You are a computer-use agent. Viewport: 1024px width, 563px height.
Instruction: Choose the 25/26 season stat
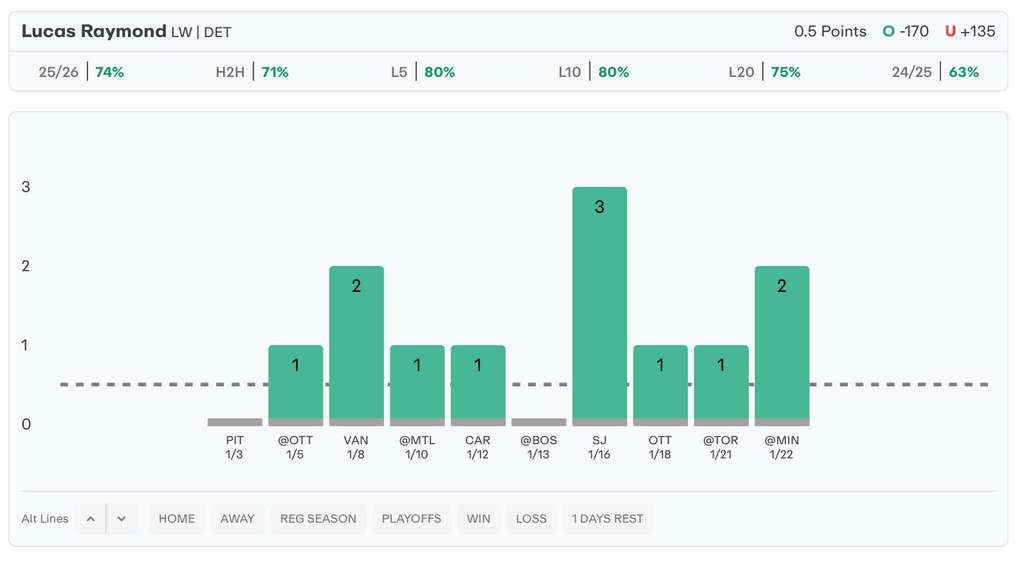[x=81, y=72]
